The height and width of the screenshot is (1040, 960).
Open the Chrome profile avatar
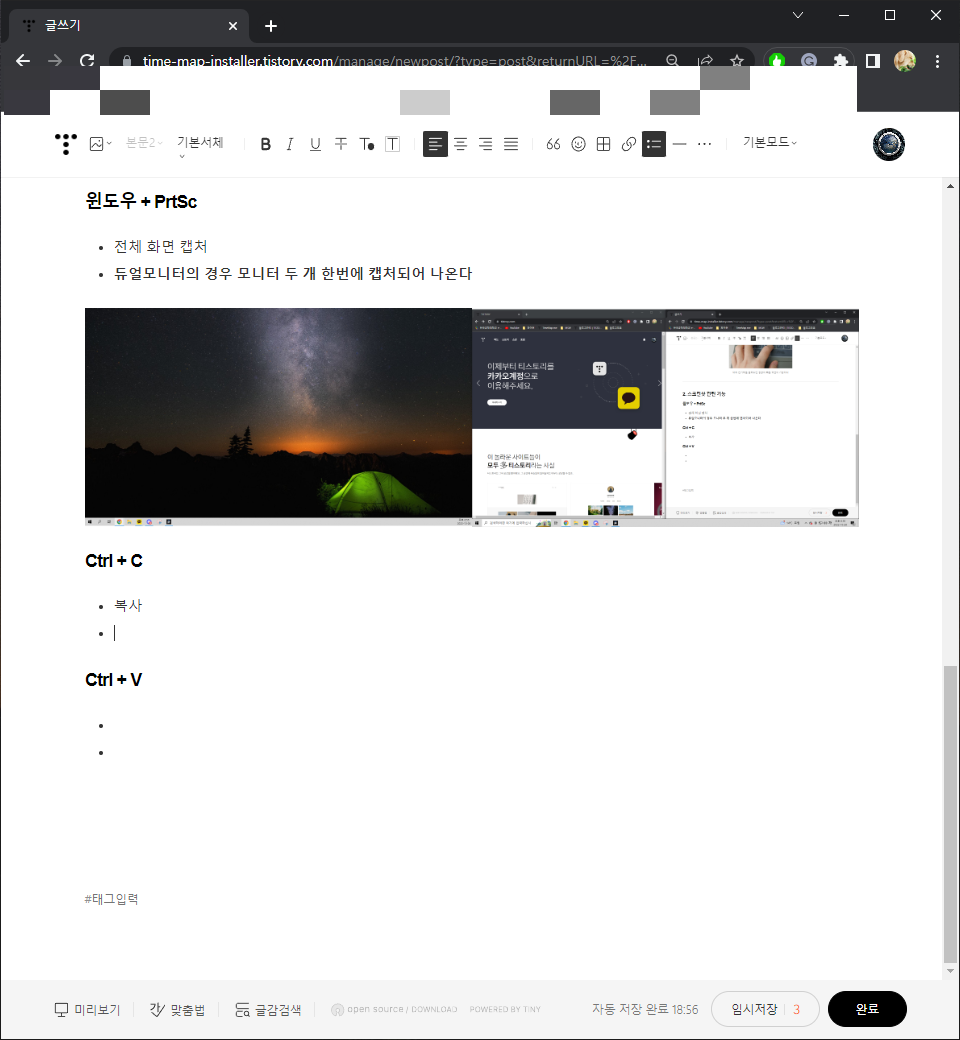[x=905, y=61]
